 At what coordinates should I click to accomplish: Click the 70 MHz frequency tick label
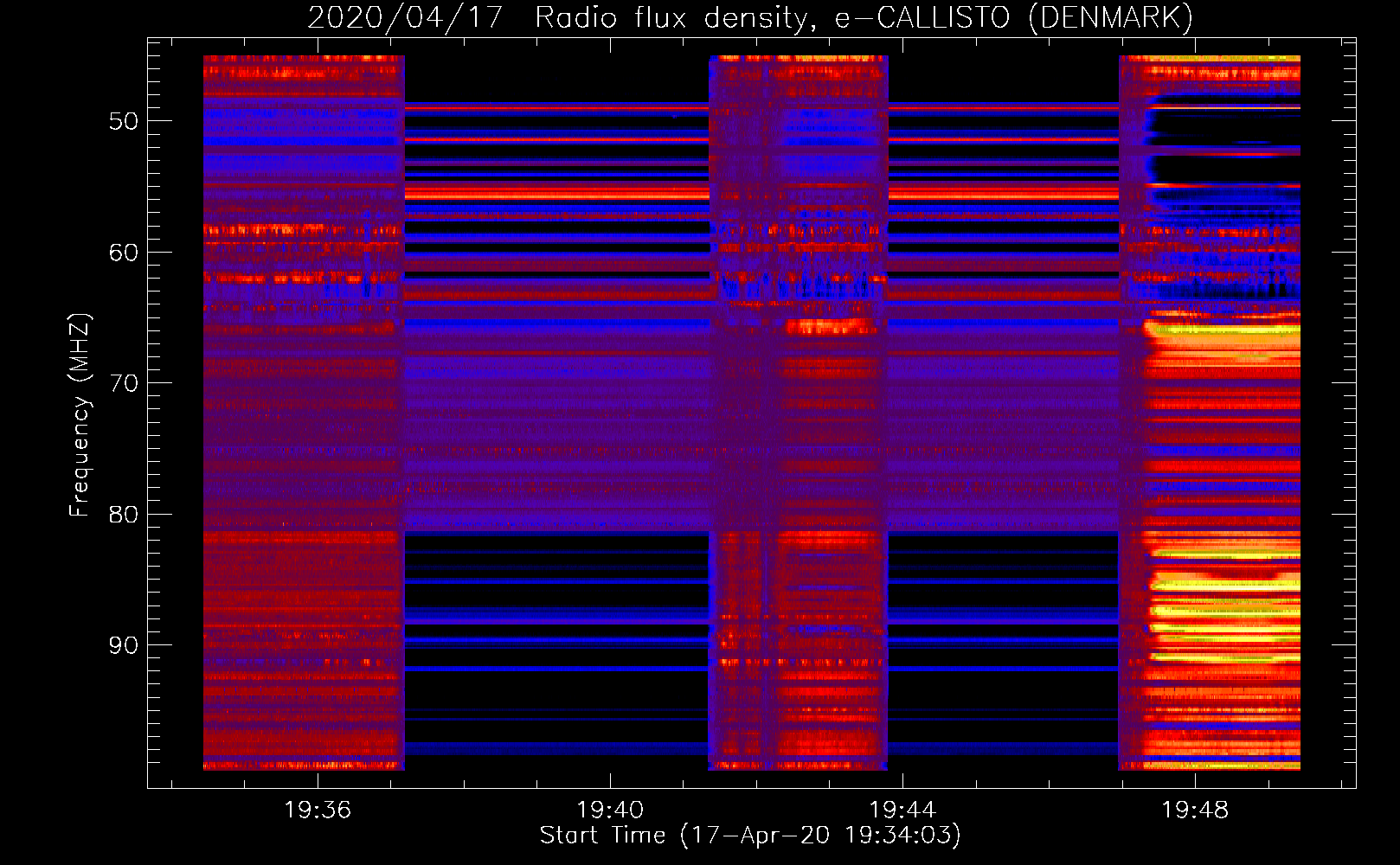click(x=124, y=383)
